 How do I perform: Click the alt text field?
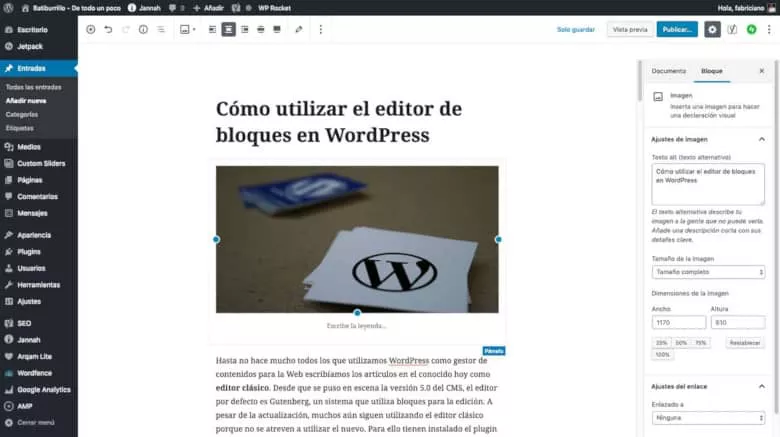pyautogui.click(x=708, y=184)
